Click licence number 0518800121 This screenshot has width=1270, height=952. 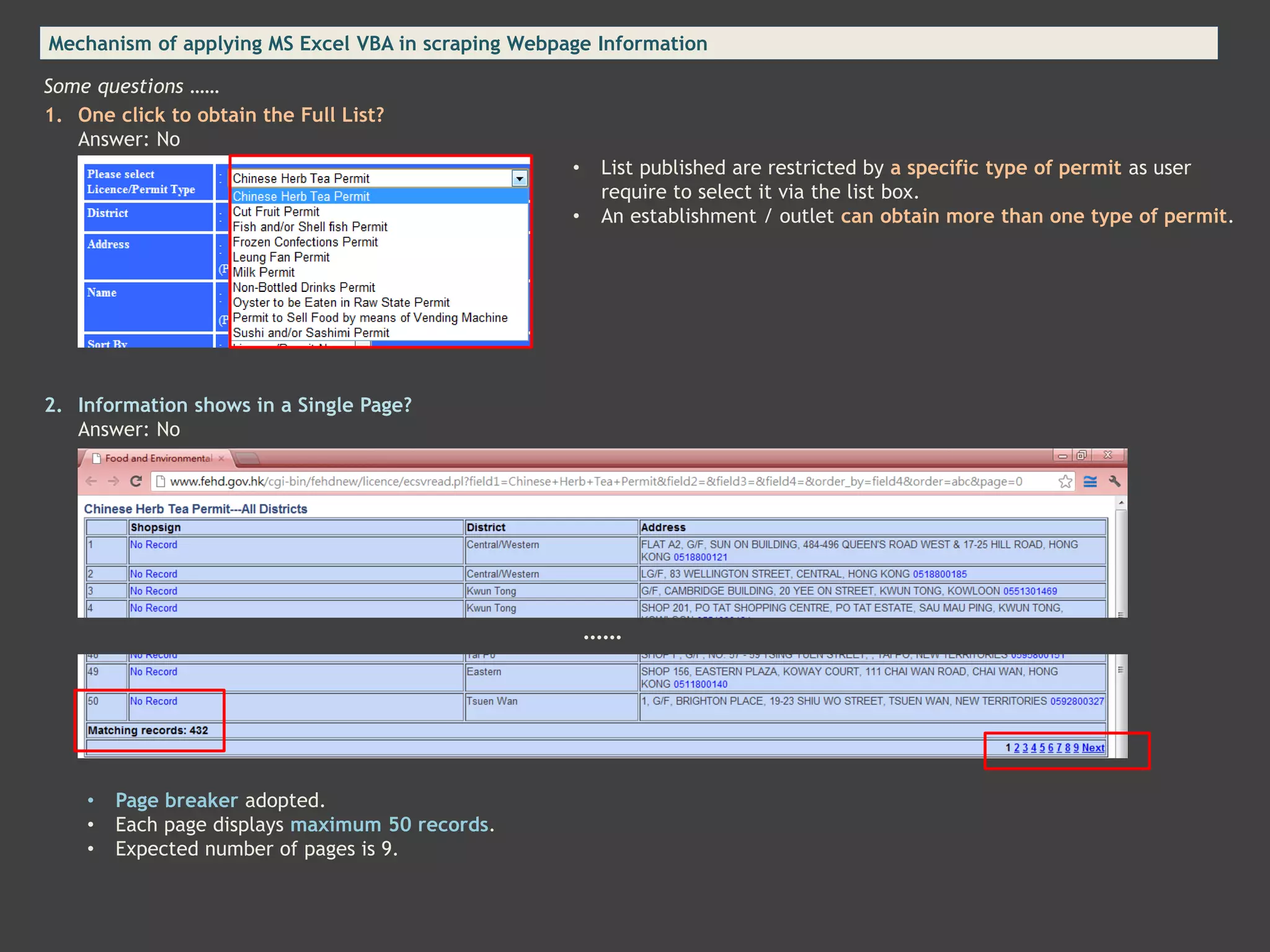tap(700, 557)
